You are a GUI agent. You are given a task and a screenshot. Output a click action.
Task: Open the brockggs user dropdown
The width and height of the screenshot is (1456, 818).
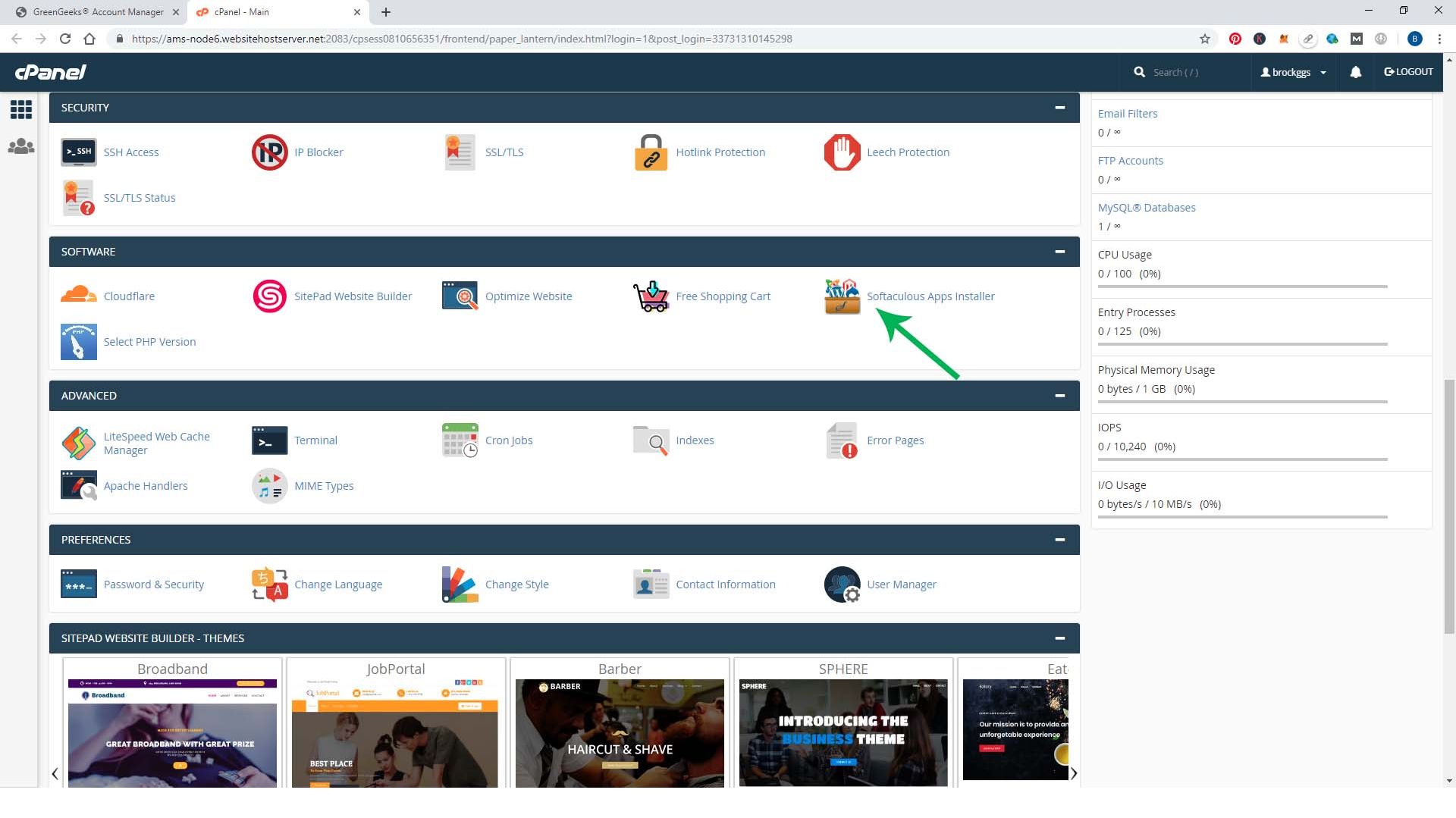coord(1293,72)
